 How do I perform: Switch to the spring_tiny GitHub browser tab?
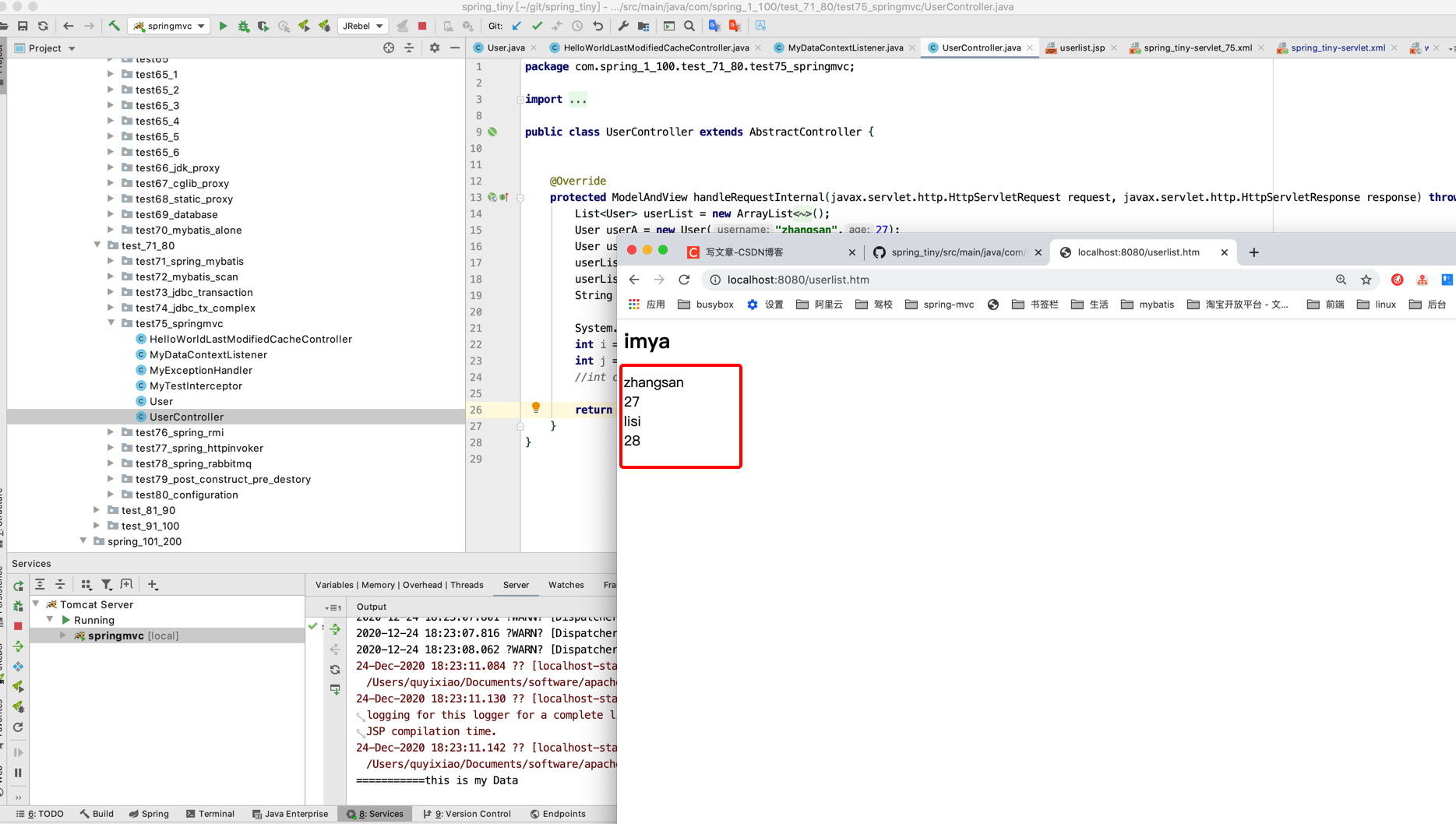(957, 252)
